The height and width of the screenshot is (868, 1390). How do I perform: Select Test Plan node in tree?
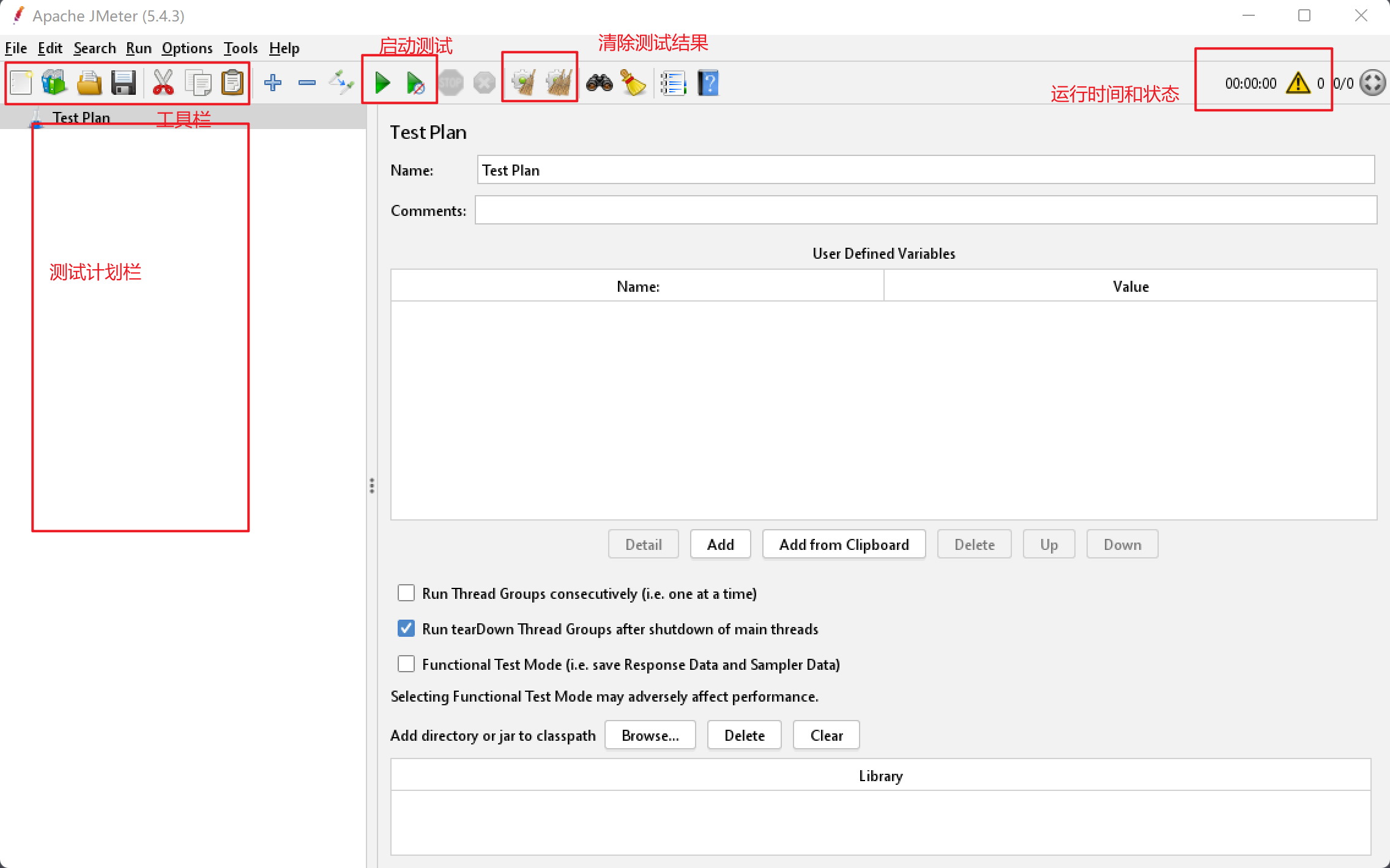81,117
